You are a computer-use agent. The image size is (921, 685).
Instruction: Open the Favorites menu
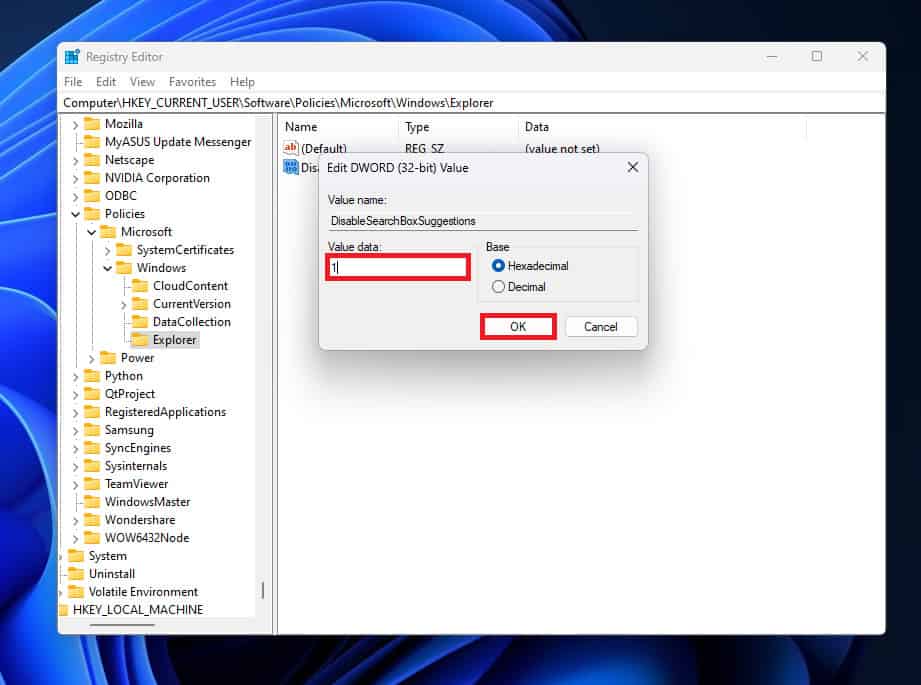192,82
